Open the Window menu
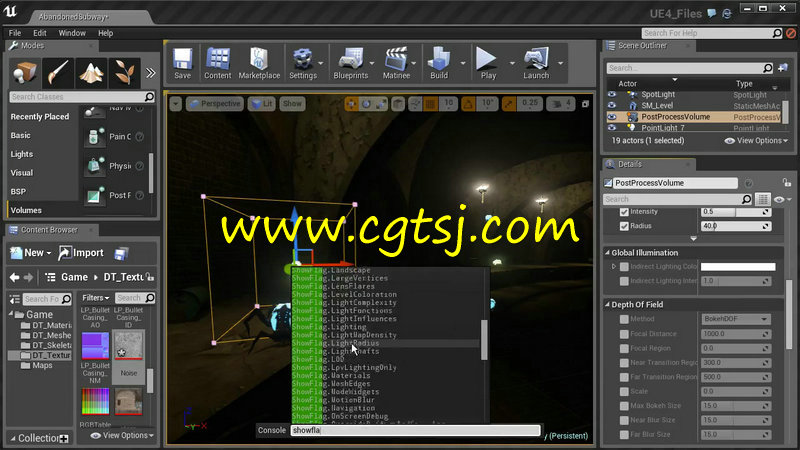 (72, 33)
